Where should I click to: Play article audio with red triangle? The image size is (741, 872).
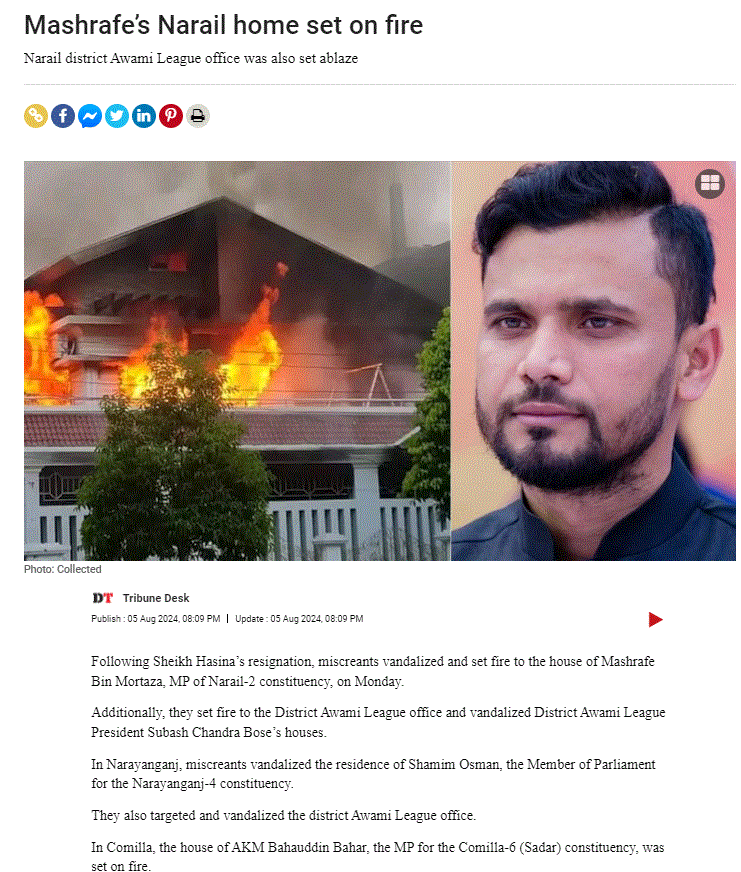pos(655,619)
